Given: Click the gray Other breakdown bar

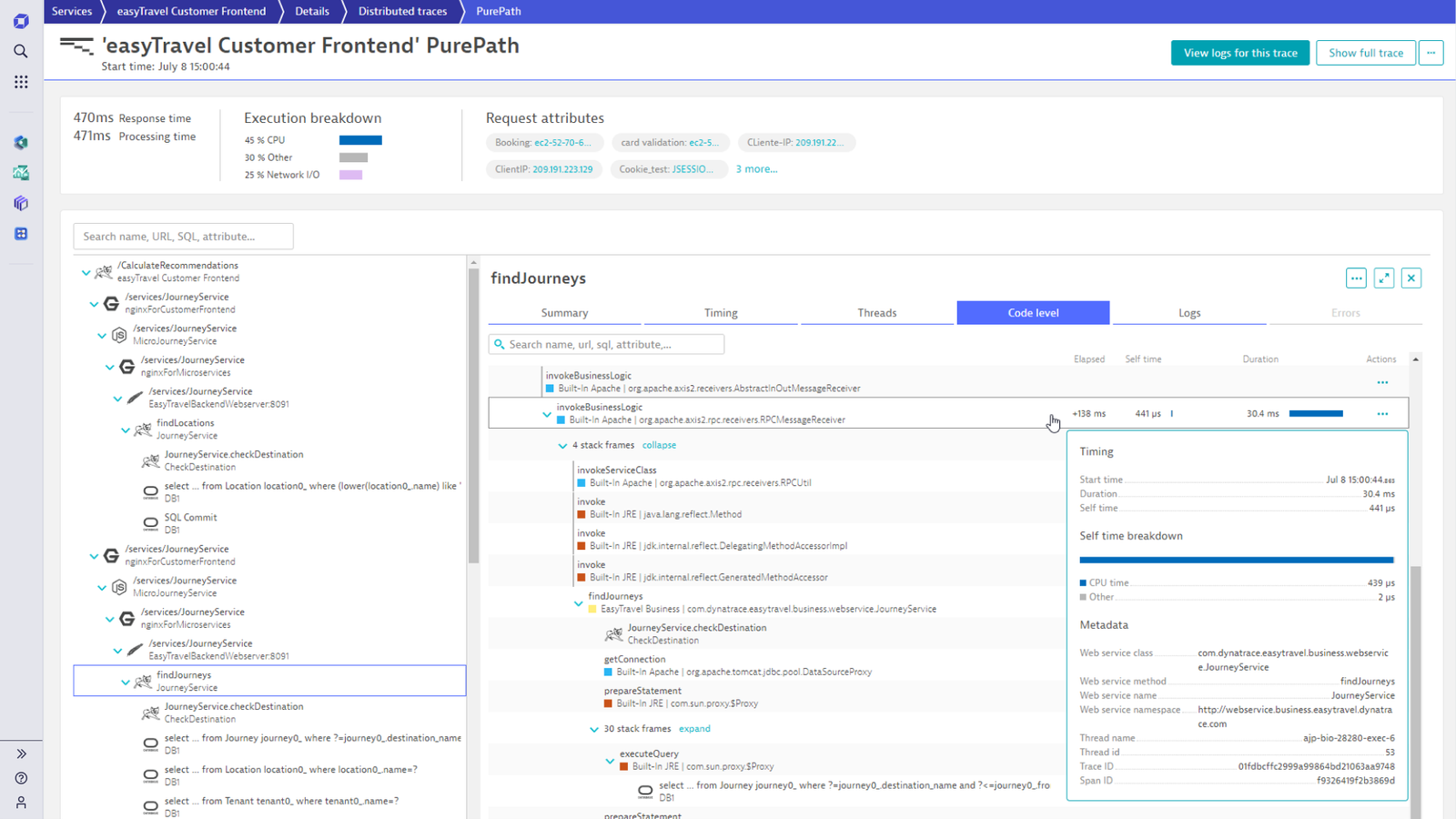Looking at the screenshot, I should coord(353,157).
